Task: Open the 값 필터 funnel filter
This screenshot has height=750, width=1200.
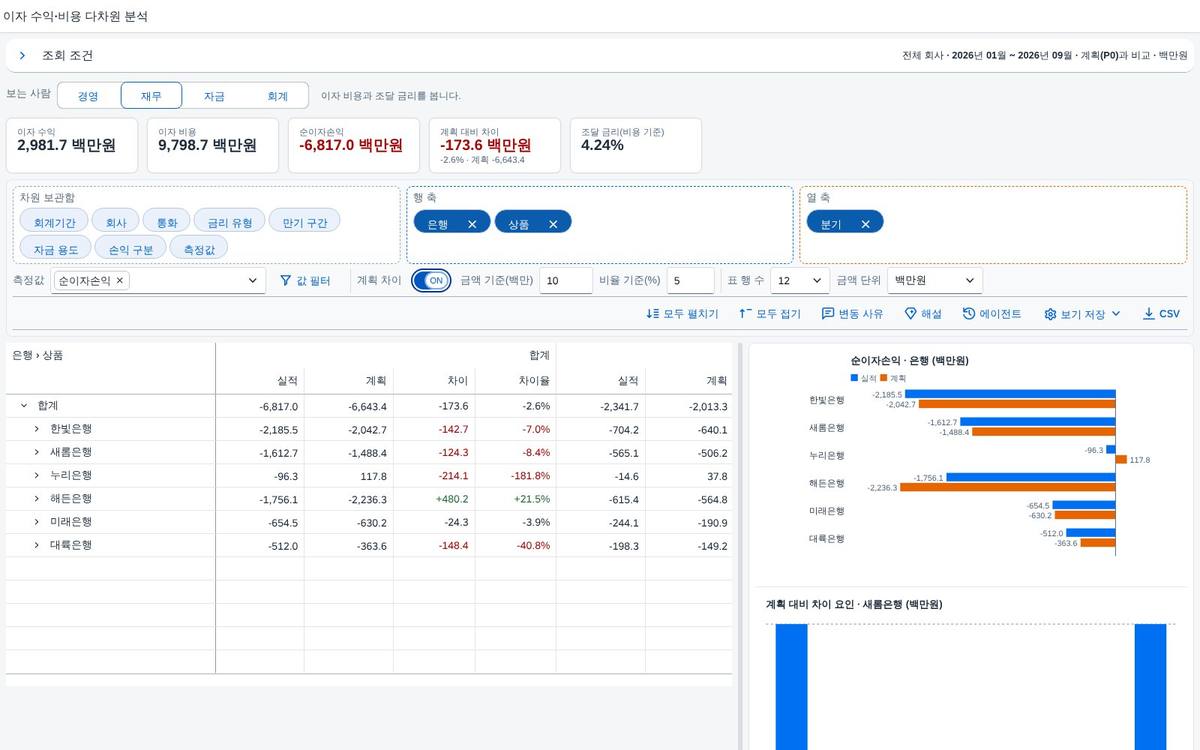Action: click(x=305, y=281)
